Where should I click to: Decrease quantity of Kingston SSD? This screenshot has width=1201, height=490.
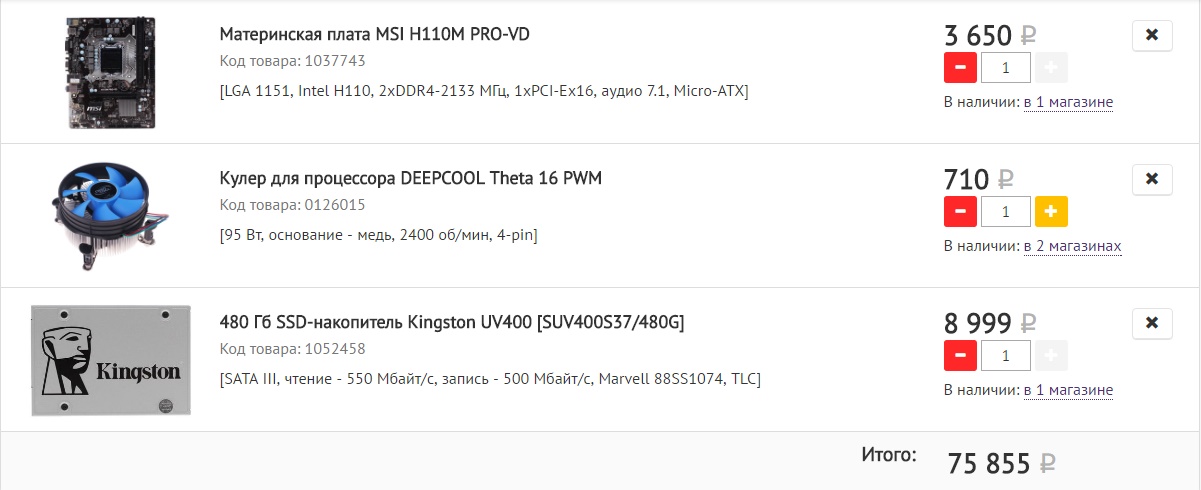[x=960, y=356]
